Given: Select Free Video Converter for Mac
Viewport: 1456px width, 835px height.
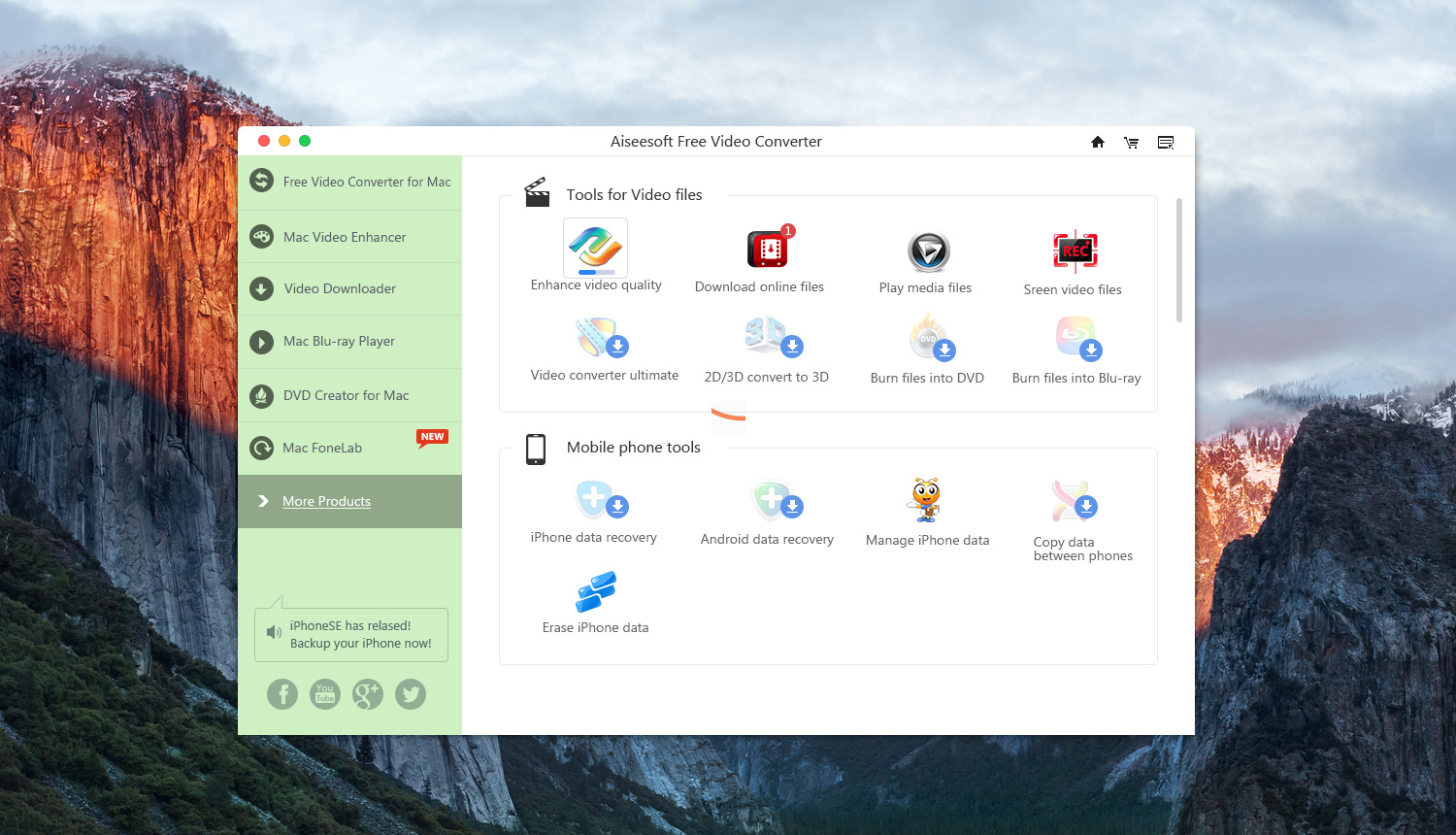Looking at the screenshot, I should [x=349, y=183].
